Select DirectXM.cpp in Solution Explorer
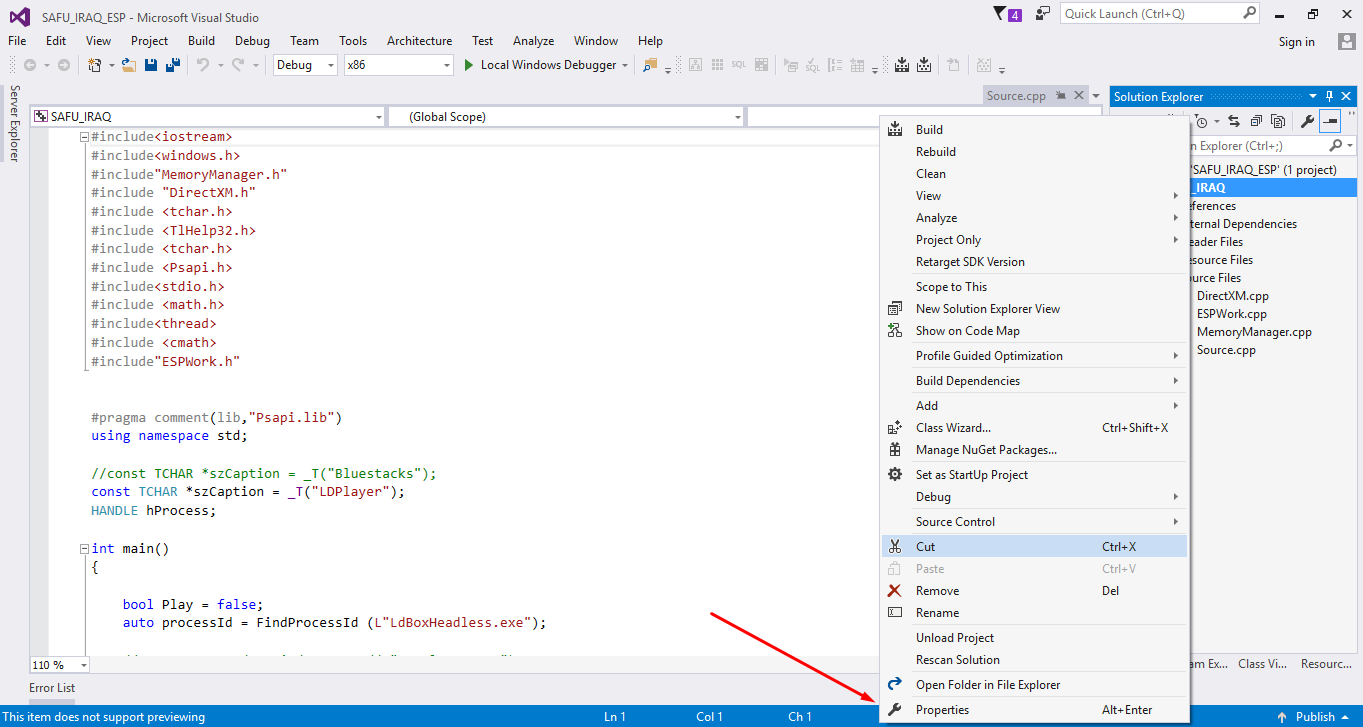Image resolution: width=1363 pixels, height=727 pixels. 1232,296
